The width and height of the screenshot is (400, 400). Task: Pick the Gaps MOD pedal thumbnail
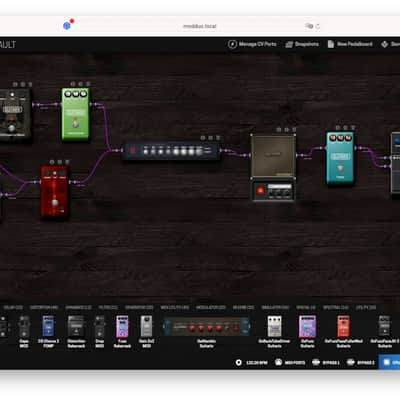pos(24,326)
